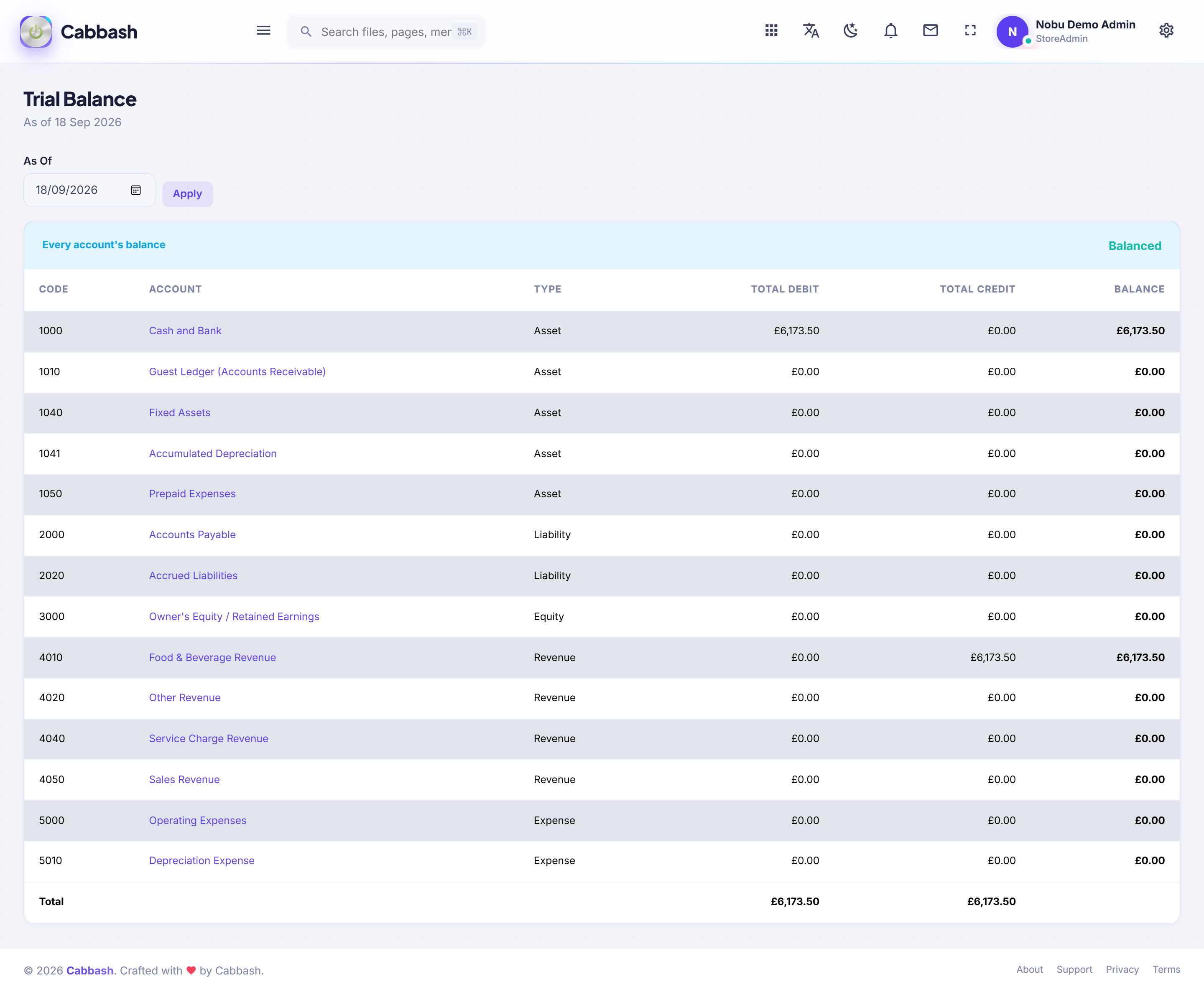Screen dimensions: 1204x992
Task: Open the Depreciation Expense account
Action: pyautogui.click(x=201, y=860)
